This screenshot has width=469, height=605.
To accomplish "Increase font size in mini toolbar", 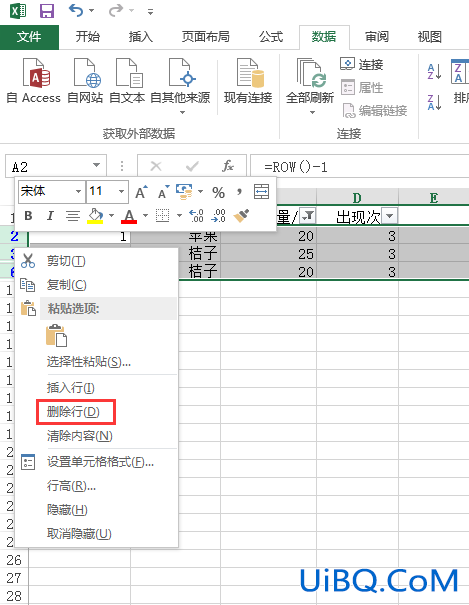I will point(141,192).
